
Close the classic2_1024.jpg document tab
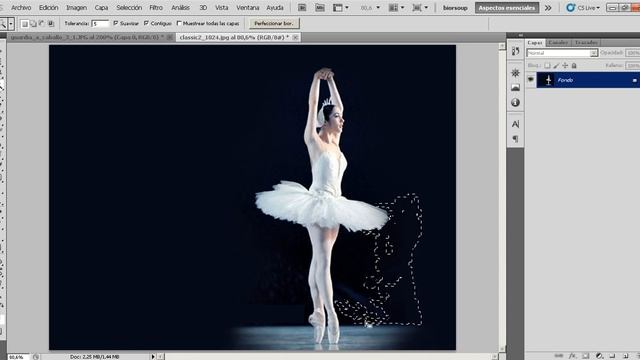click(295, 37)
